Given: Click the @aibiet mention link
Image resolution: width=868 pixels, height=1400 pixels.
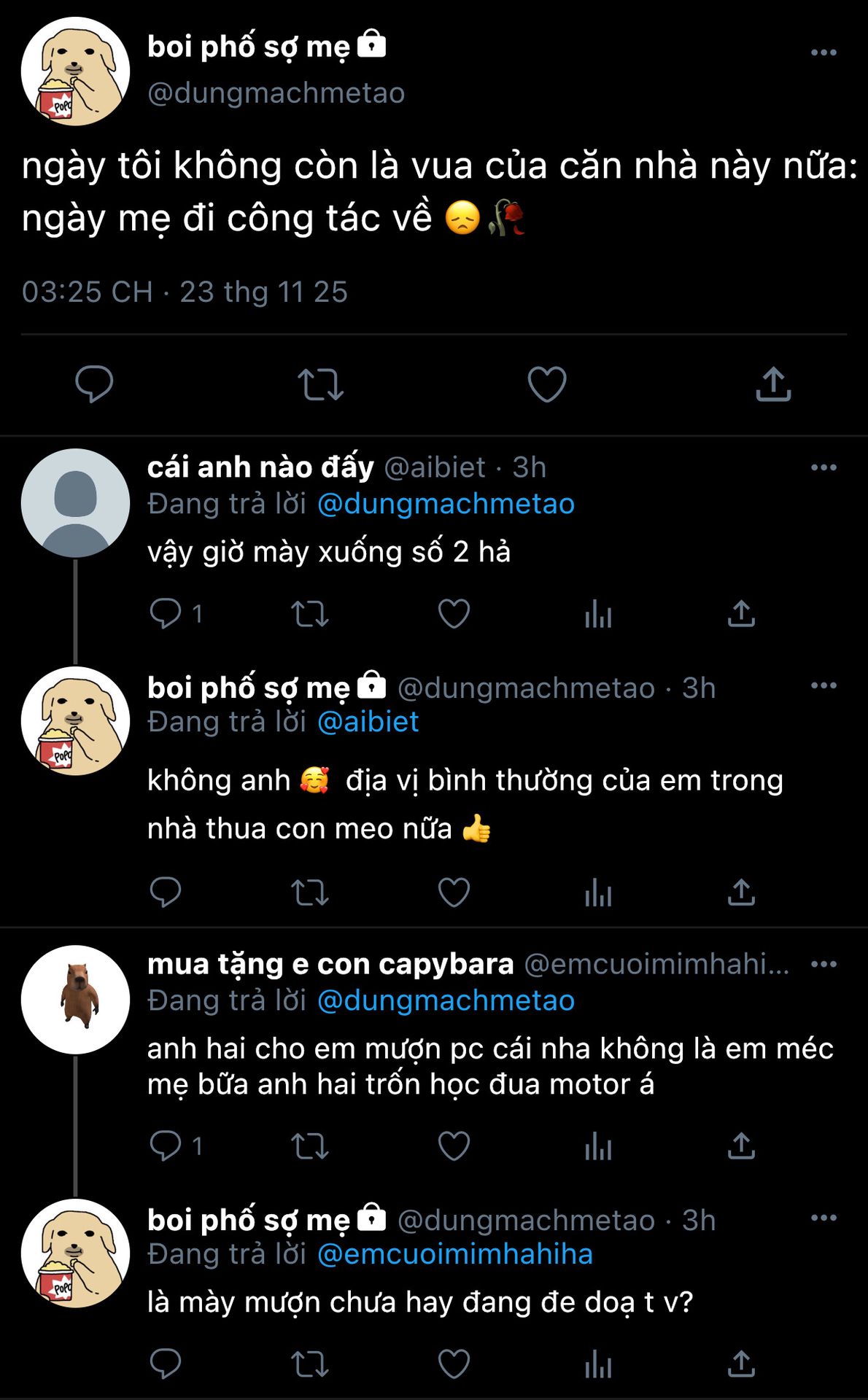Looking at the screenshot, I should pos(368,722).
